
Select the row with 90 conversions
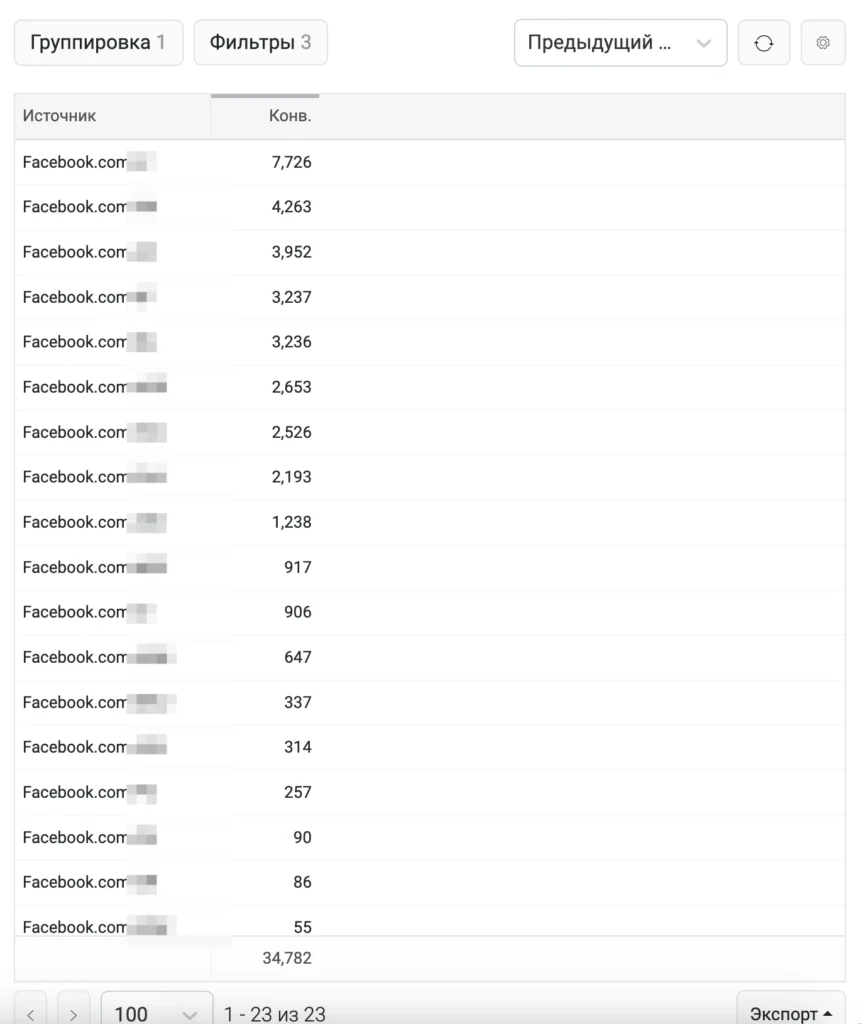coord(429,838)
